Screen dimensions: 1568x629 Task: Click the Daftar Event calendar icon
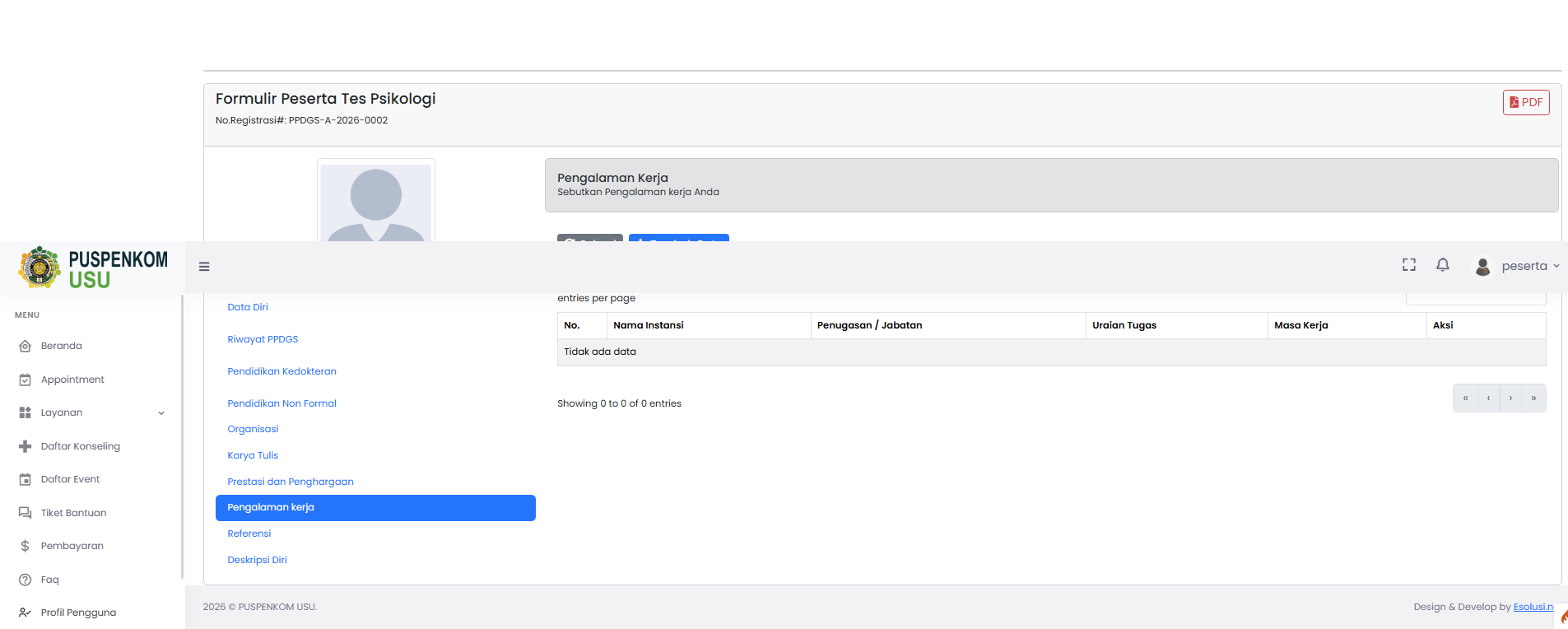26,479
